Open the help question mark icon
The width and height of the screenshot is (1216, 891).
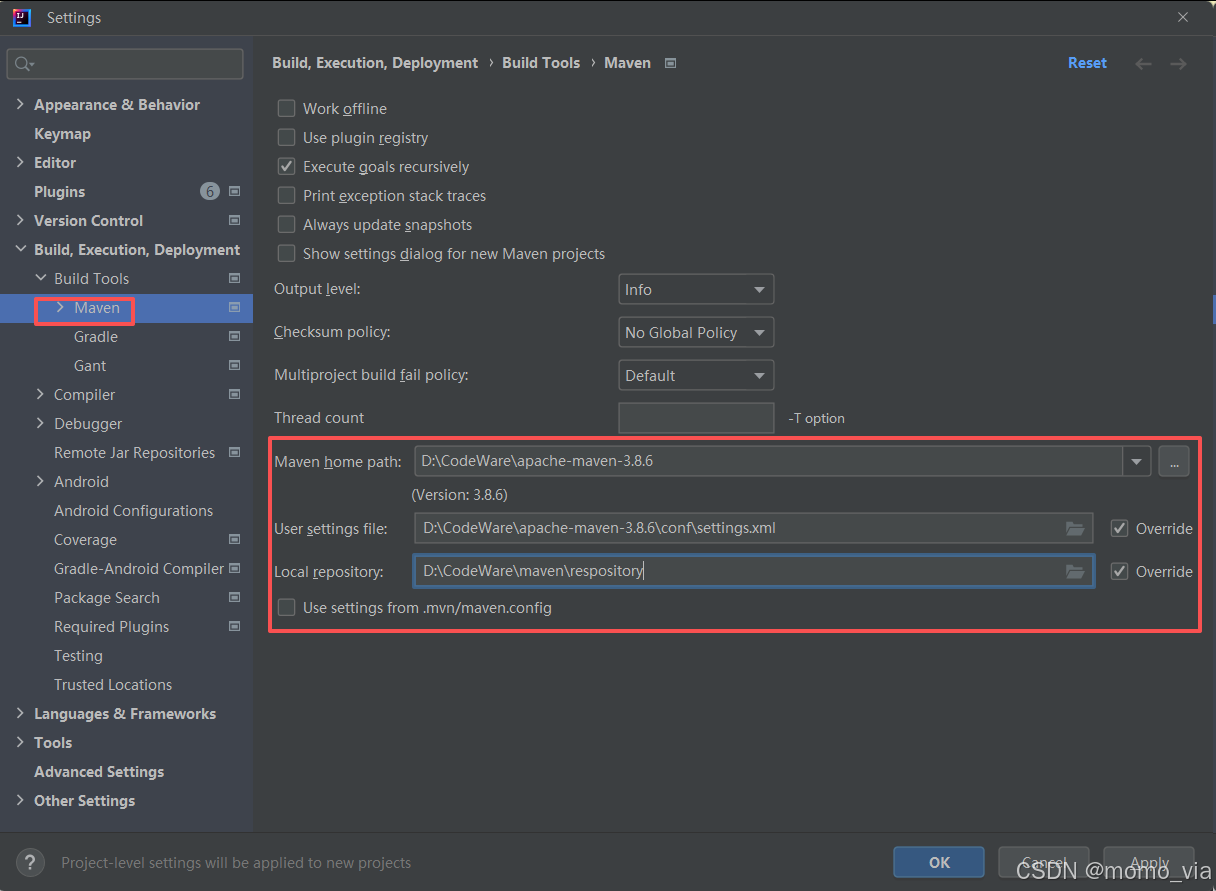click(x=31, y=862)
